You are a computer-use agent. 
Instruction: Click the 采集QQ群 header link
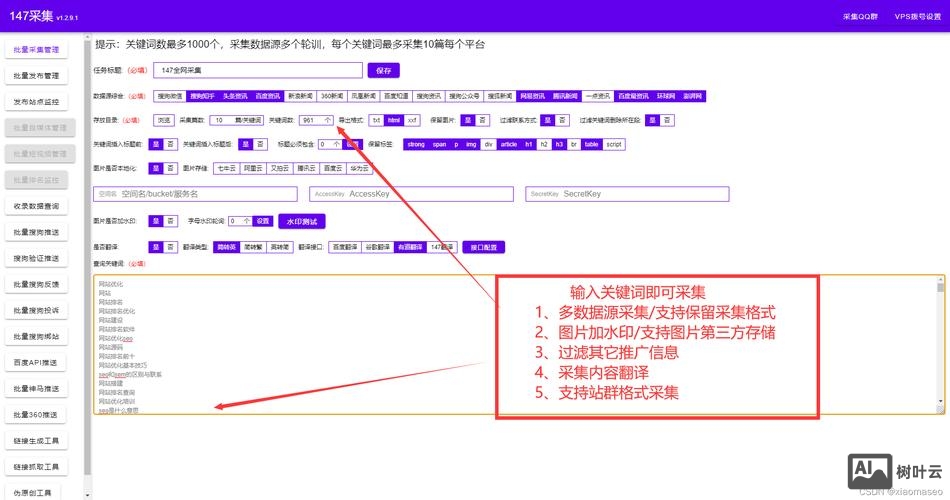[x=860, y=16]
